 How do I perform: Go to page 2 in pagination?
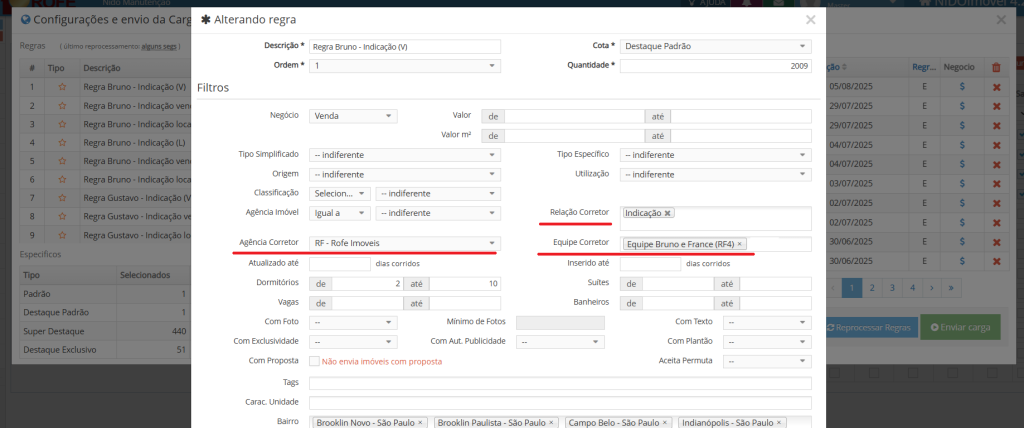(x=872, y=287)
